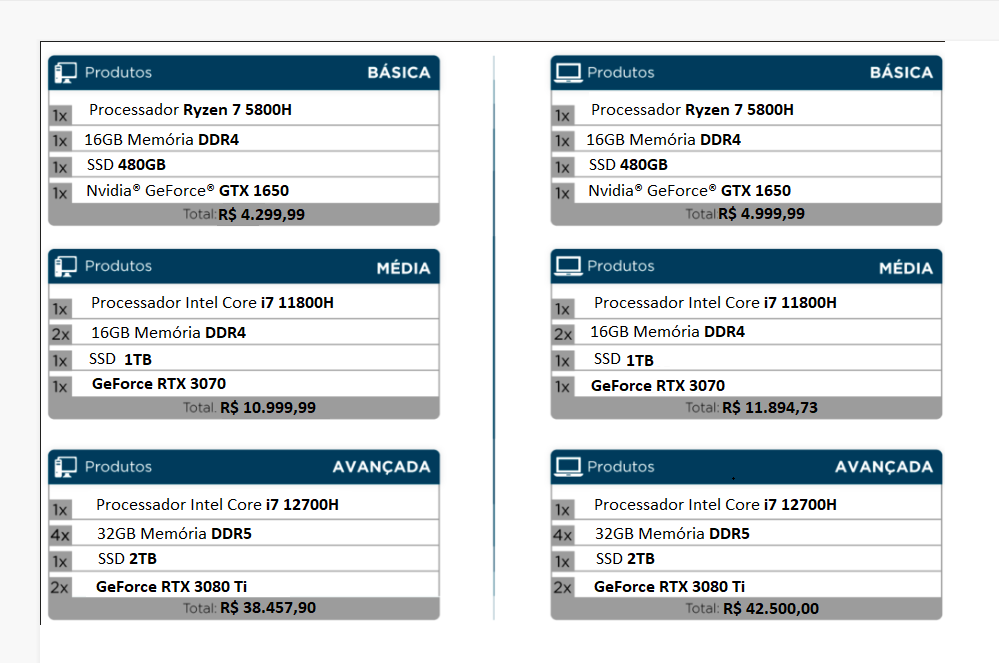Click the Produtos heading of the desktop MÉDIA card
Screen dimensions: 999x663
pyautogui.click(x=119, y=266)
